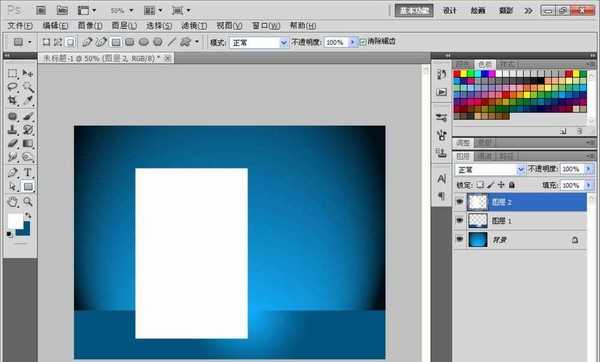Screen dimensions: 600x362
Task: Open the Filter menu
Action: pos(194,26)
